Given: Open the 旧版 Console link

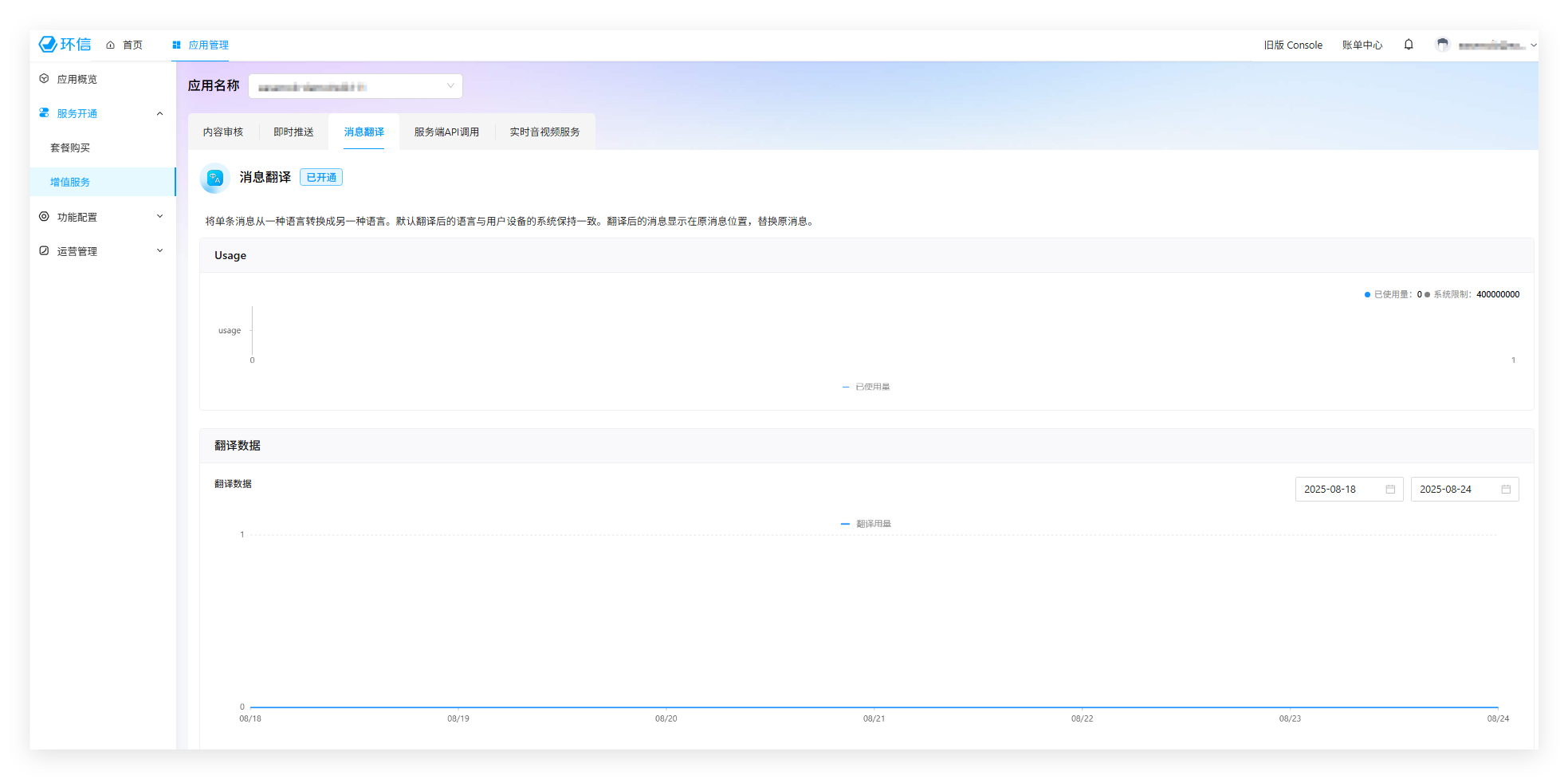Looking at the screenshot, I should [1292, 45].
